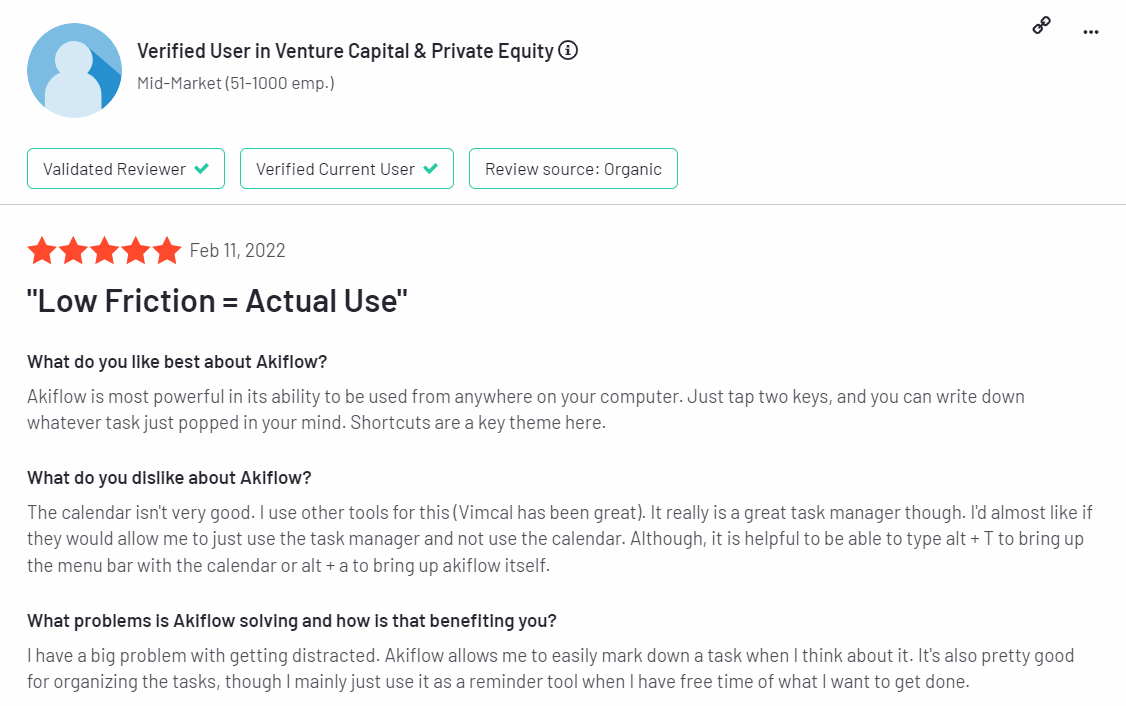1126x706 pixels.
Task: Click the Verified User in Venture Capital name
Action: tap(345, 51)
